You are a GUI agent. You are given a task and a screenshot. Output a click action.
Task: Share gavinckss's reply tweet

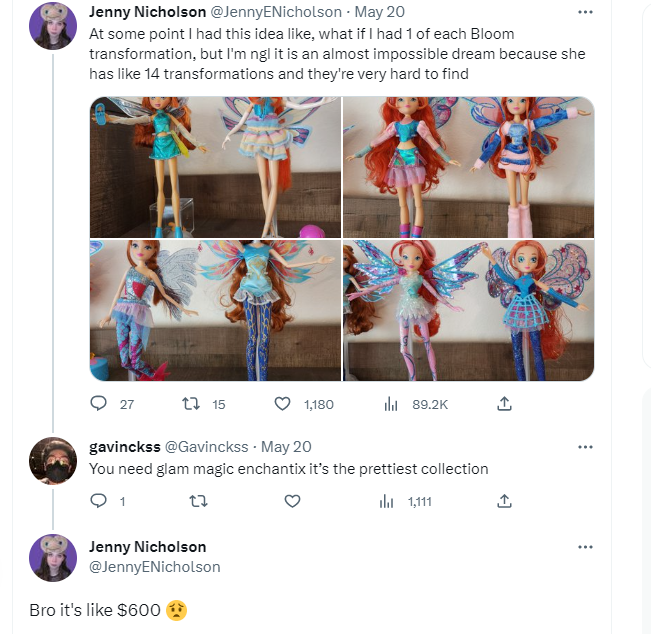[x=505, y=502]
